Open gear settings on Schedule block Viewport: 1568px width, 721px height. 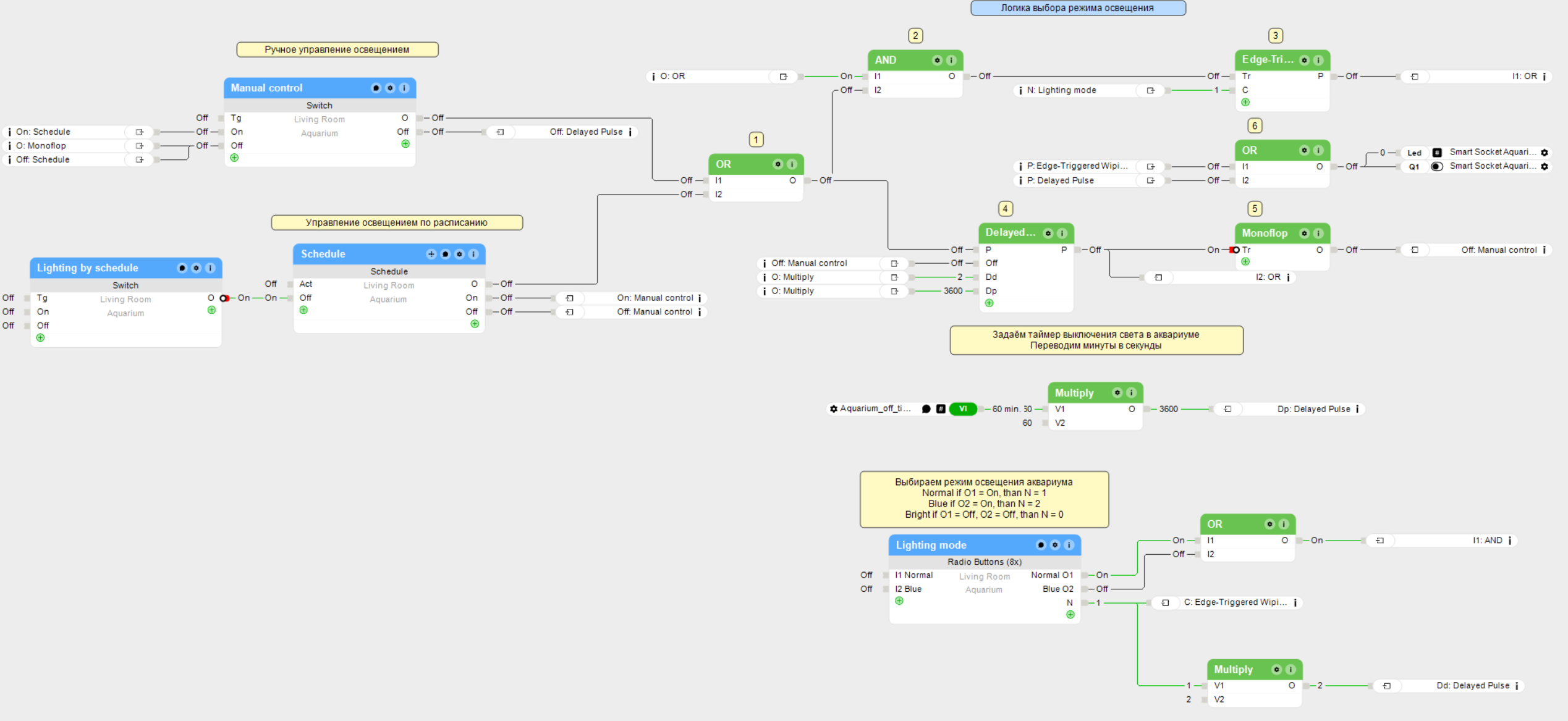point(459,254)
